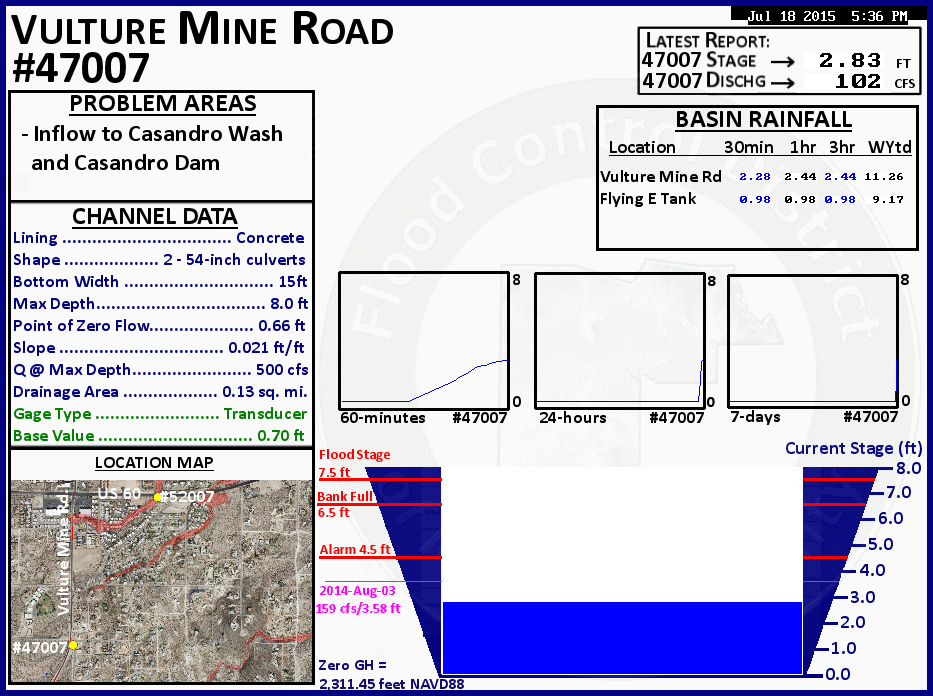
Task: Click the Gage Type Transducer row
Action: (x=160, y=413)
